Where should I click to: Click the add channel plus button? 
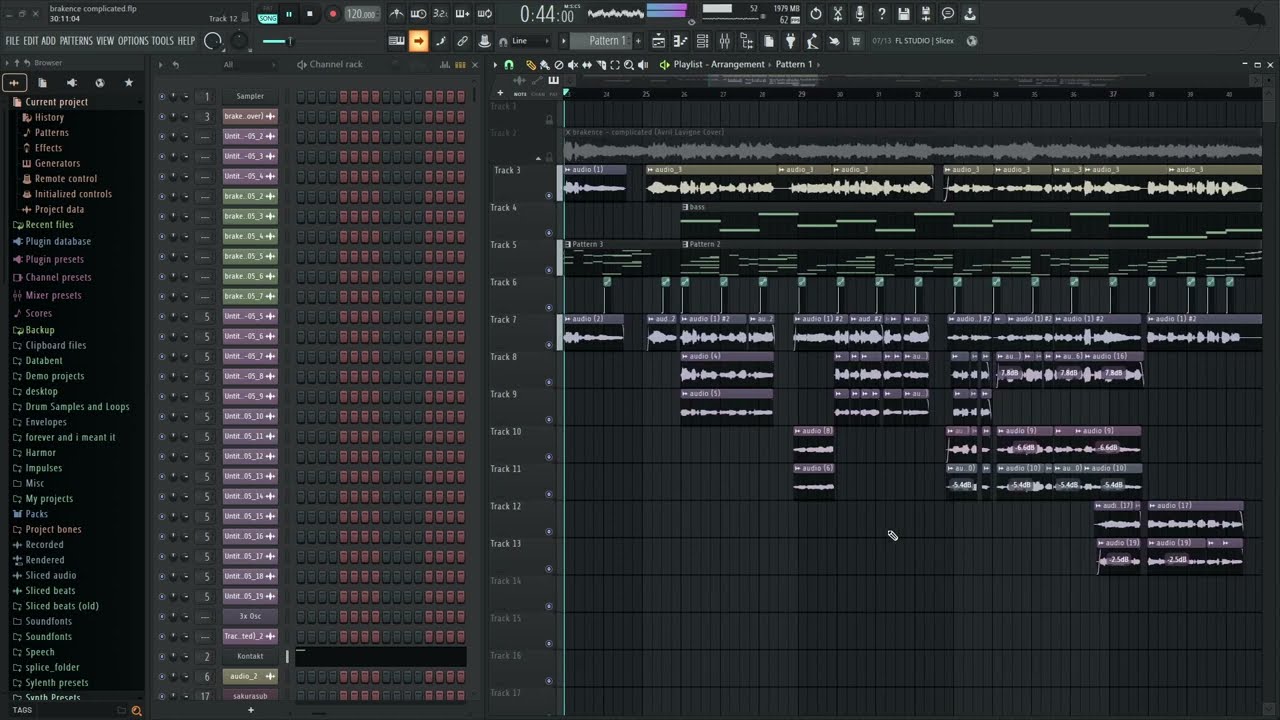[251, 711]
